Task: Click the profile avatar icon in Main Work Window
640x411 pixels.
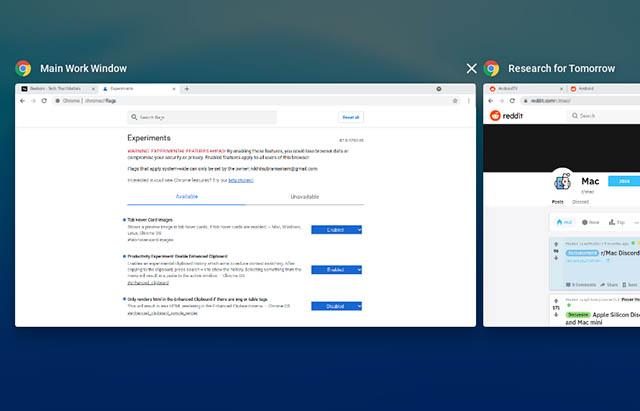Action: [439, 89]
